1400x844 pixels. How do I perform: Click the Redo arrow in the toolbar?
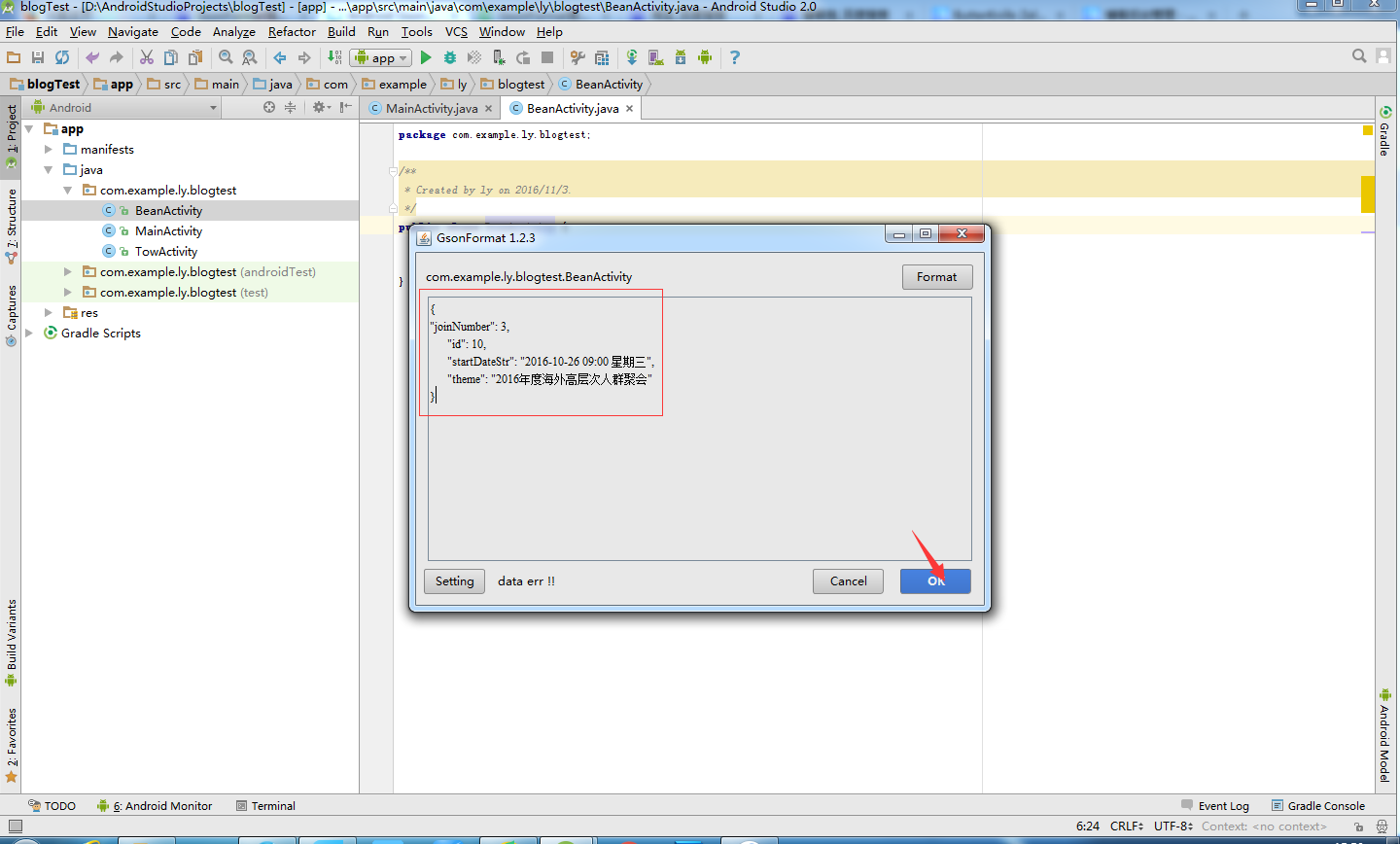coord(117,57)
